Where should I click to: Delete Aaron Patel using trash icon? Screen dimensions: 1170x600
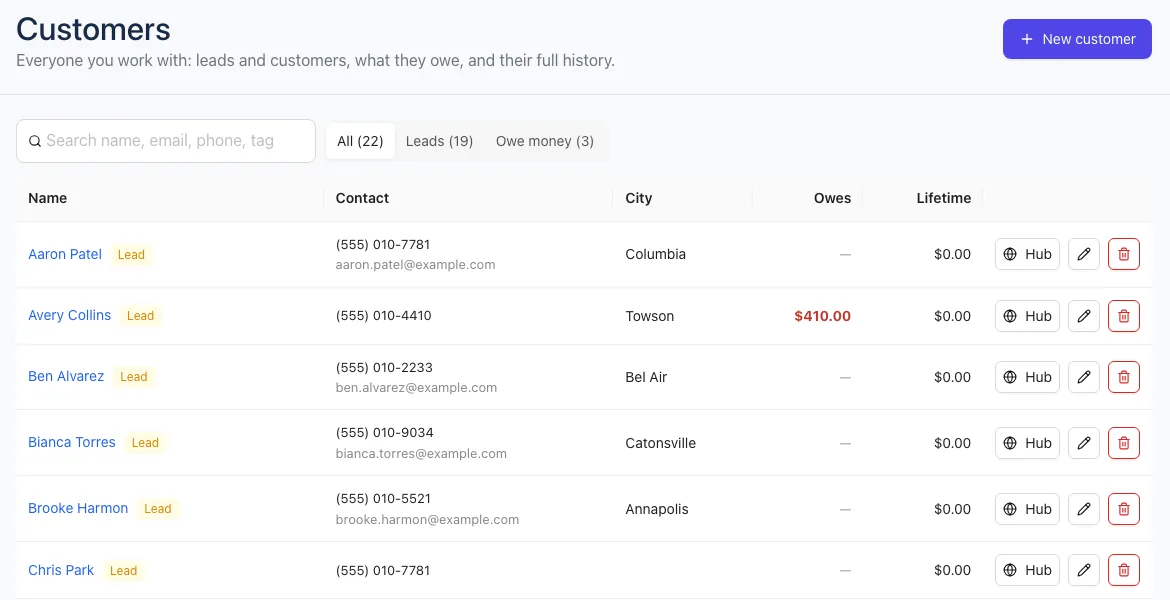point(1124,254)
